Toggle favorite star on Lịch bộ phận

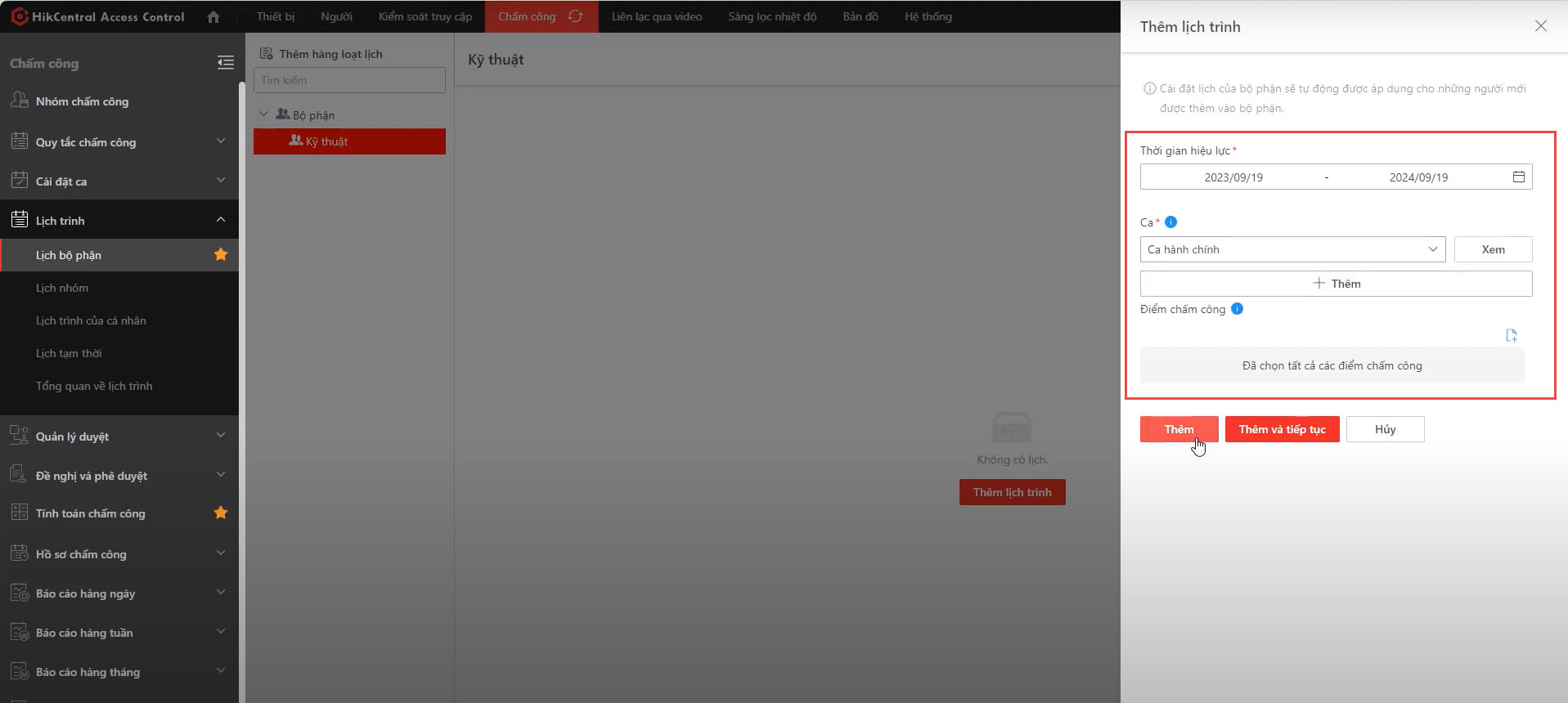[x=221, y=255]
